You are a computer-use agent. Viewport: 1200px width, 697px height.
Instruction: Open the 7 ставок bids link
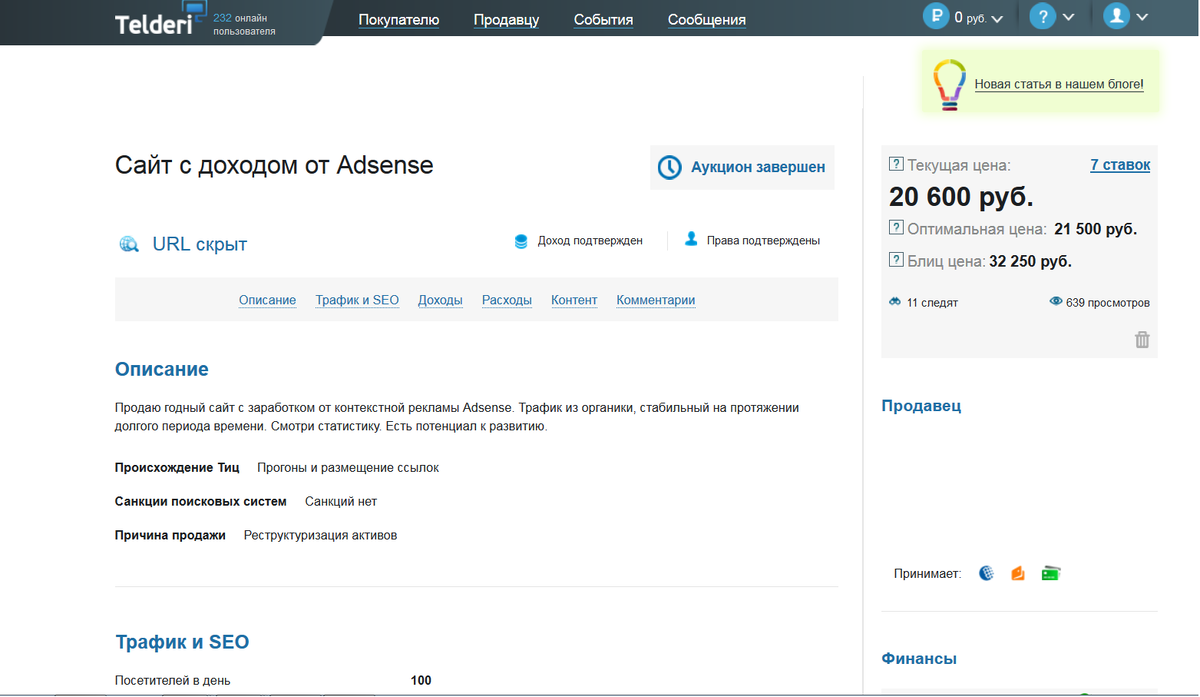[1120, 165]
